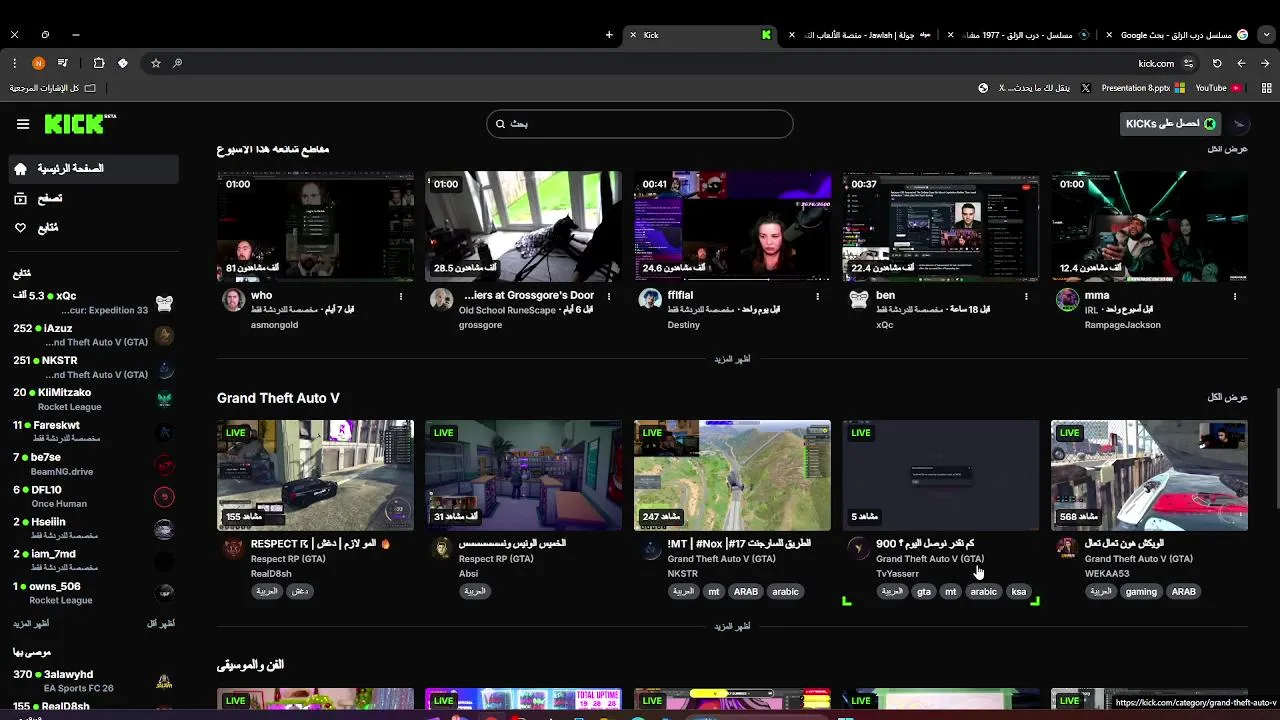
Task: Play the Destiny 'fffifal' clip thumbnail
Action: [732, 227]
